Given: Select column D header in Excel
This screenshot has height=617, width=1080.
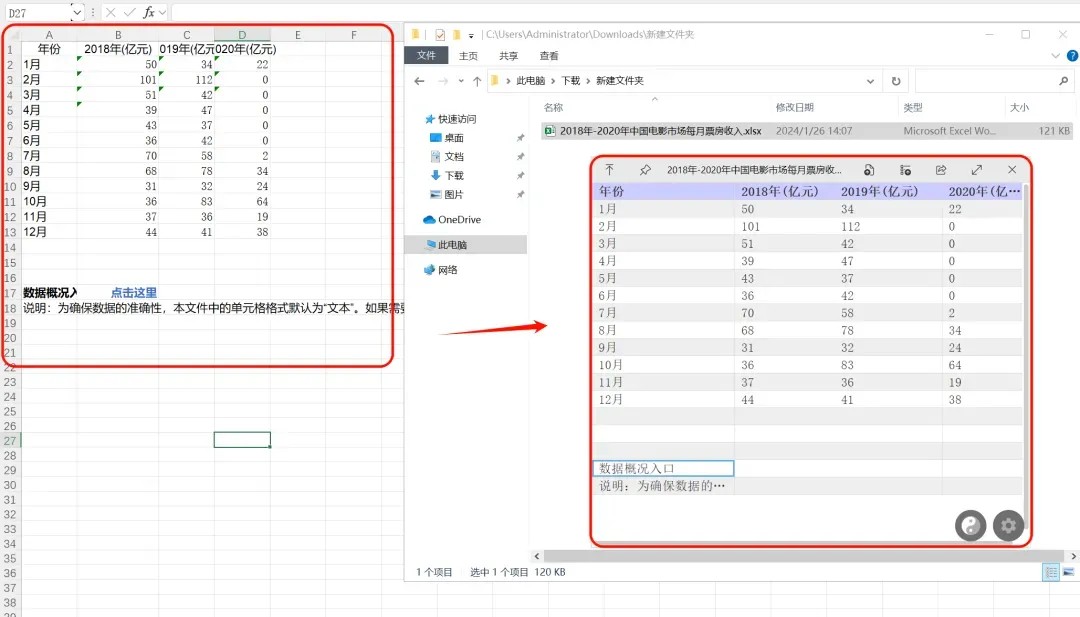Looking at the screenshot, I should 242,34.
